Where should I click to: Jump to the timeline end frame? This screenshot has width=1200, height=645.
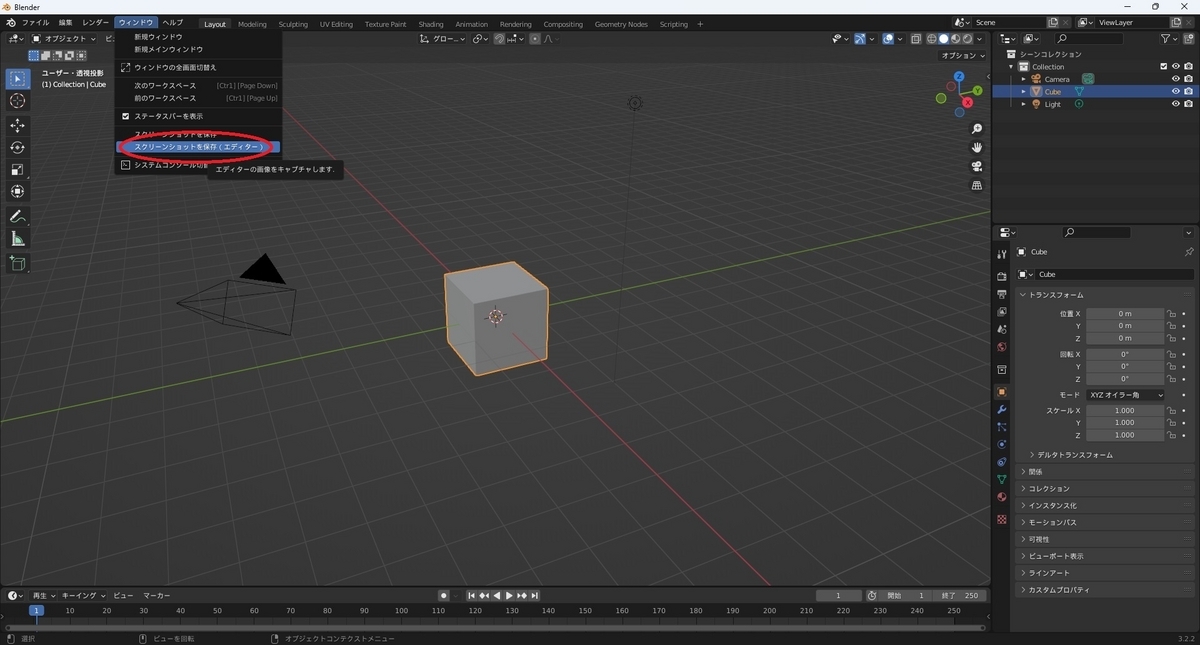pyautogui.click(x=535, y=596)
